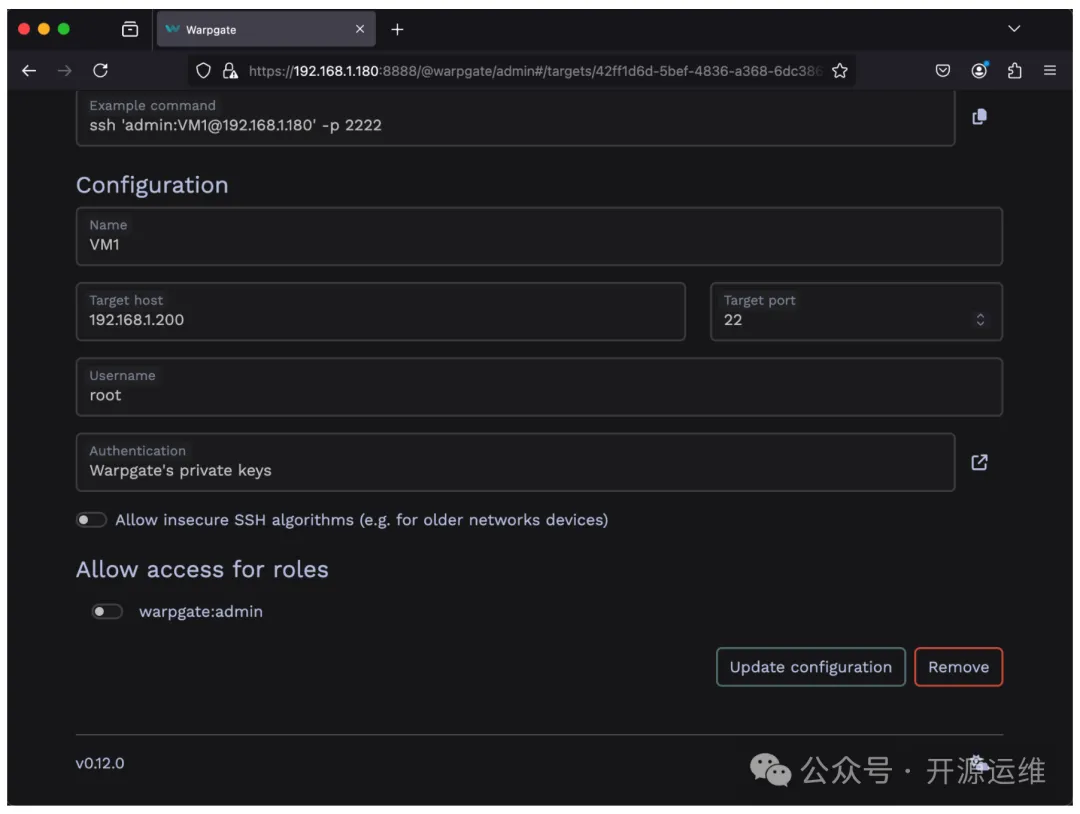Open Firefox hamburger application menu
This screenshot has width=1080, height=814.
coord(1049,71)
